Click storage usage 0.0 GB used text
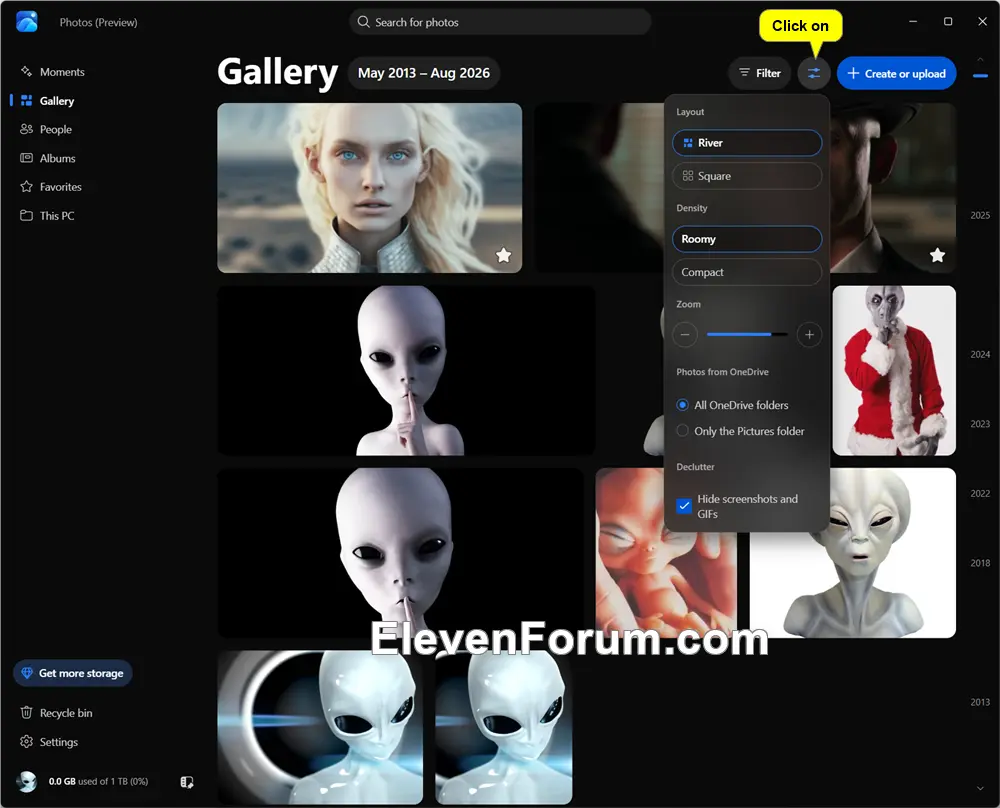Image resolution: width=1000 pixels, height=808 pixels. pos(98,781)
